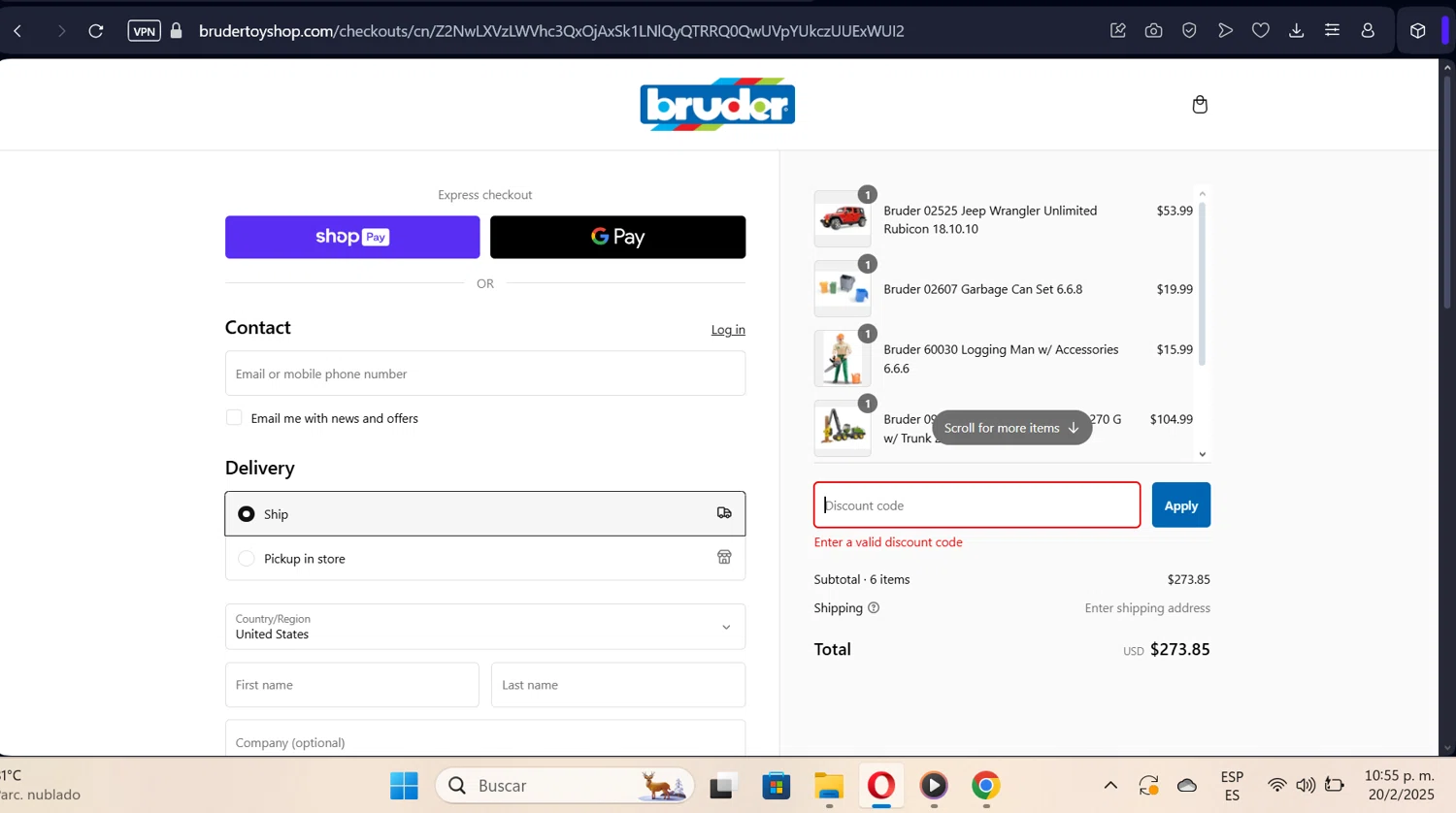Open Windows Start menu

[x=404, y=785]
